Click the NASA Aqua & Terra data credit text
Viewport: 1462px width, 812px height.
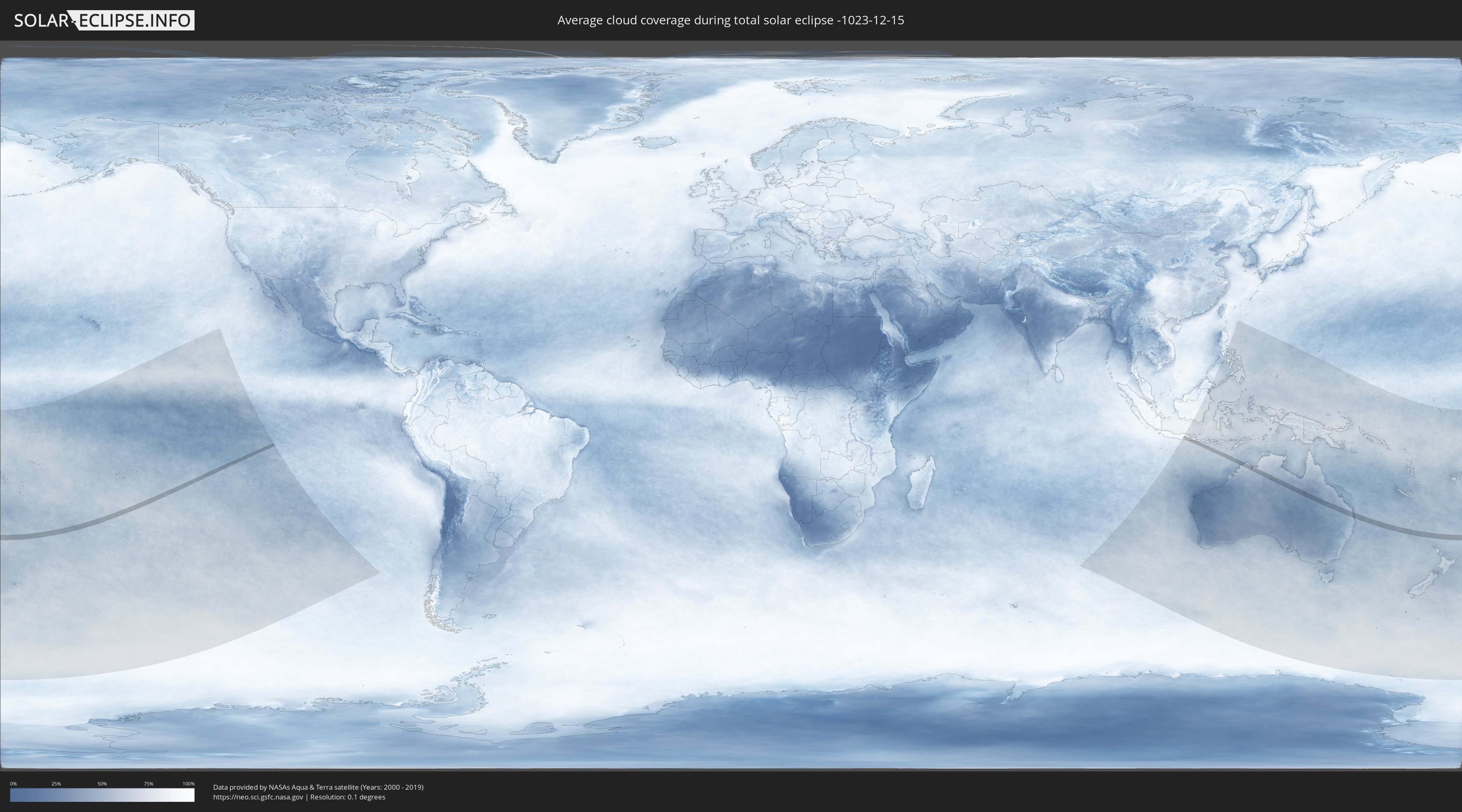318,787
